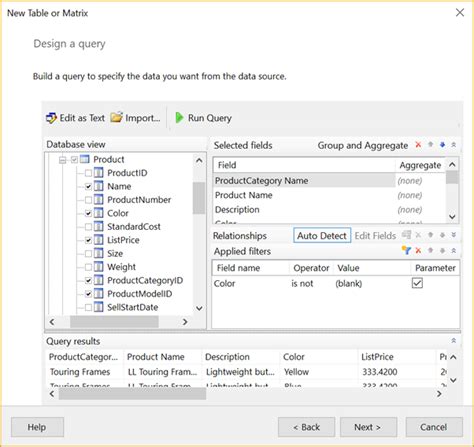
Task: Collapse the Product tree node
Action: click(62, 160)
